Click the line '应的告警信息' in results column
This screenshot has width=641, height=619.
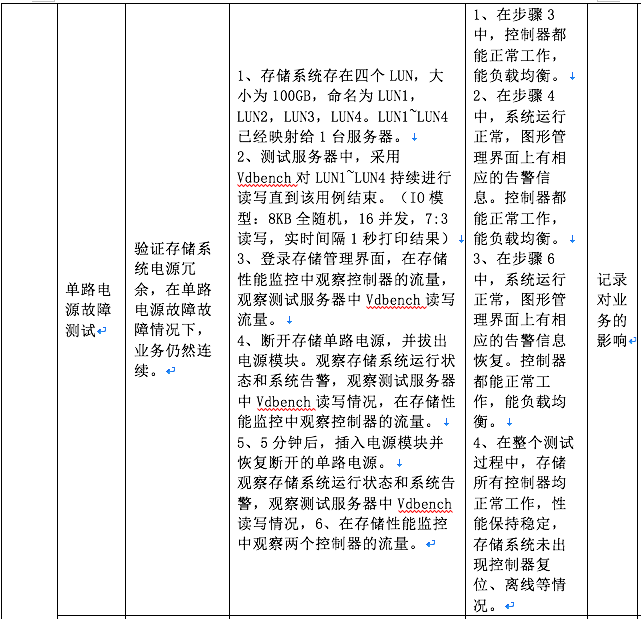click(520, 341)
